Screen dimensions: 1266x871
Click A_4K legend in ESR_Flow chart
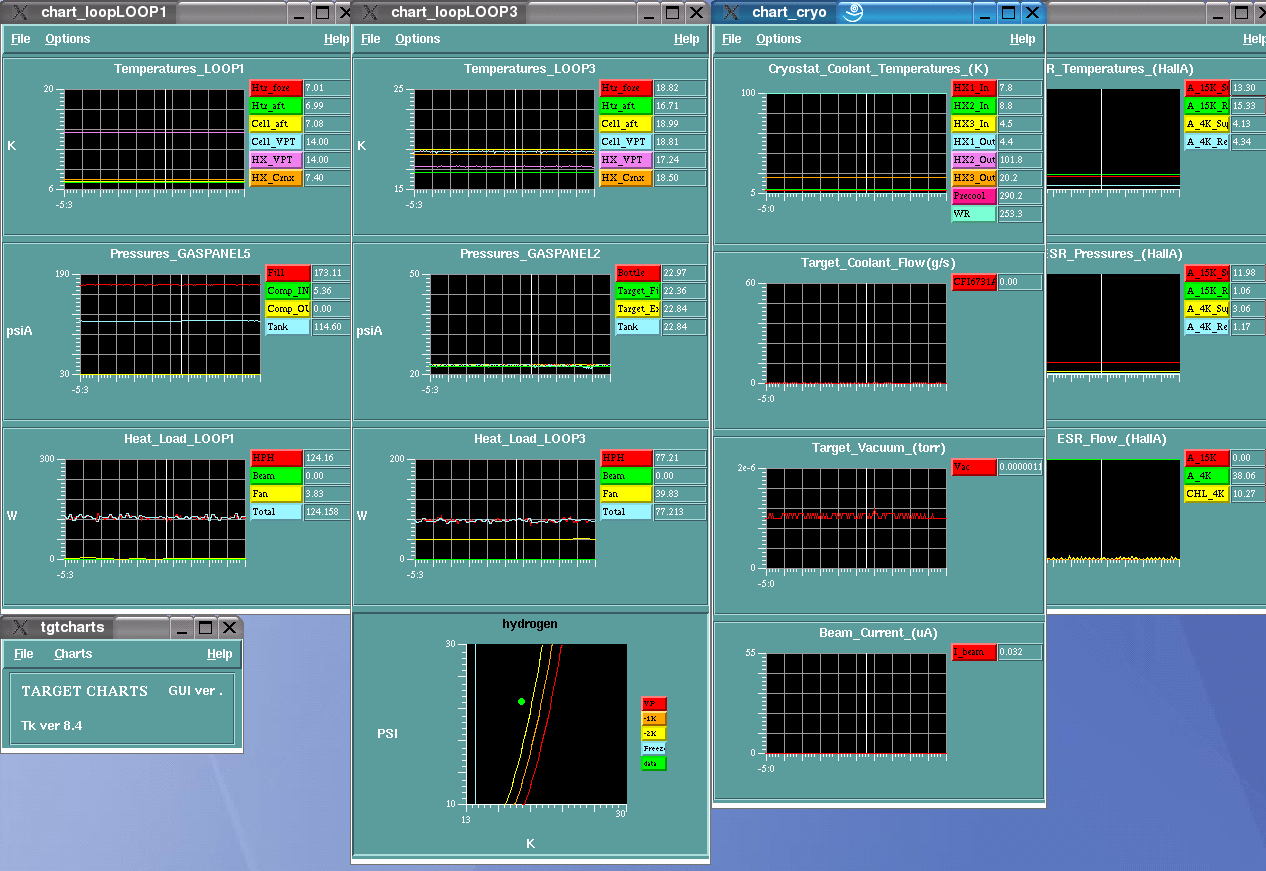click(1207, 476)
